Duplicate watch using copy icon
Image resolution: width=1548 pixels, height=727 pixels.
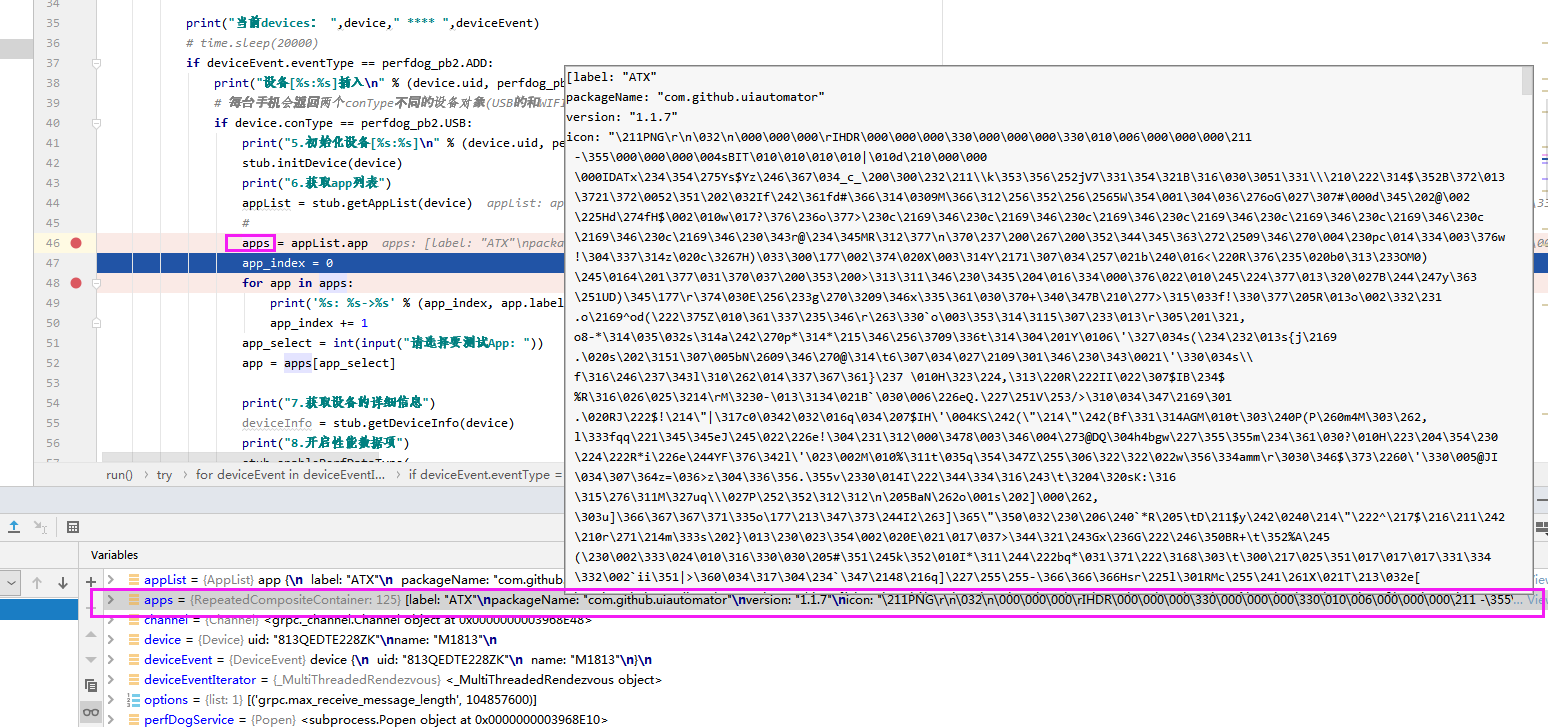(x=91, y=686)
